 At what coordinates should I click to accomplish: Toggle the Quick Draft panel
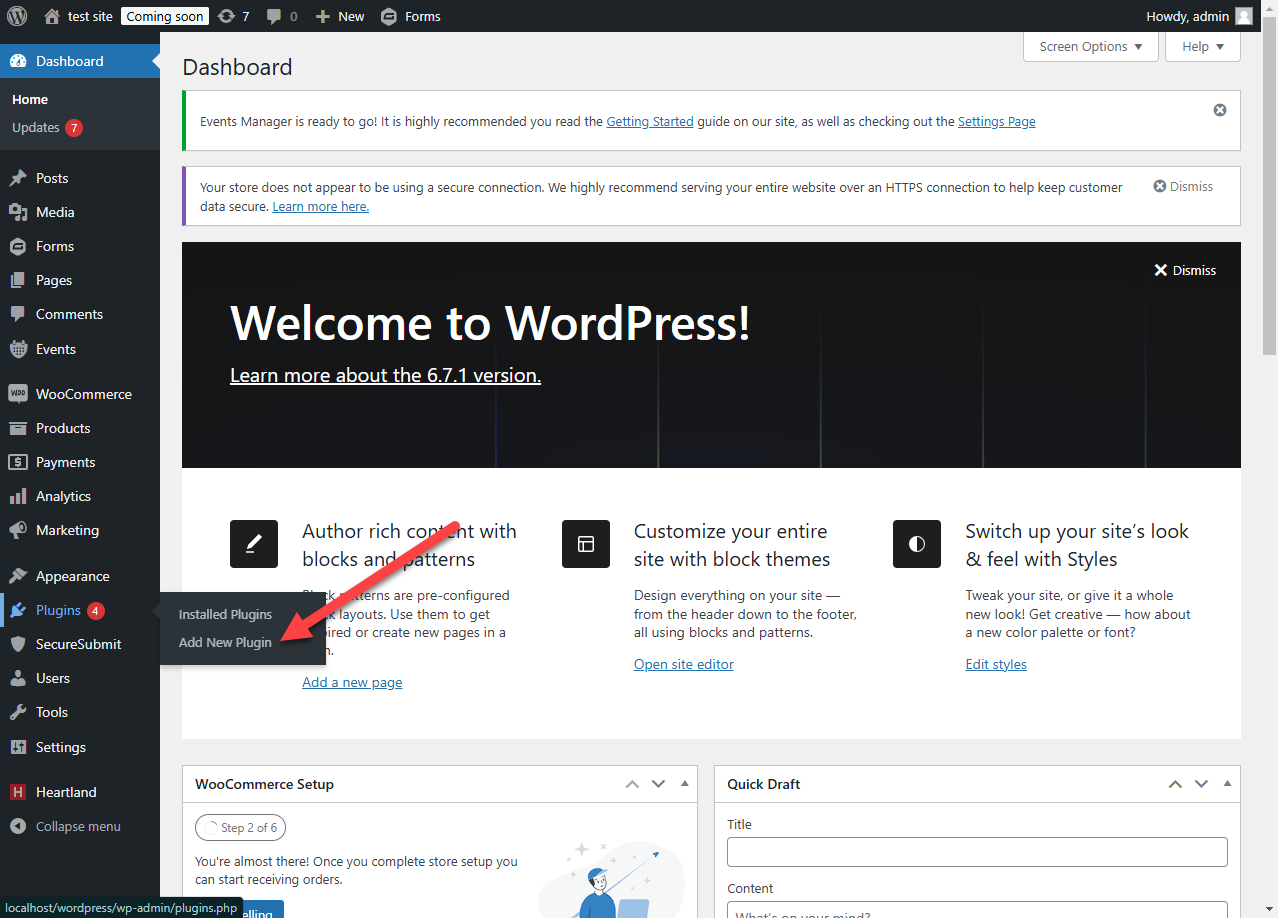[x=1227, y=784]
